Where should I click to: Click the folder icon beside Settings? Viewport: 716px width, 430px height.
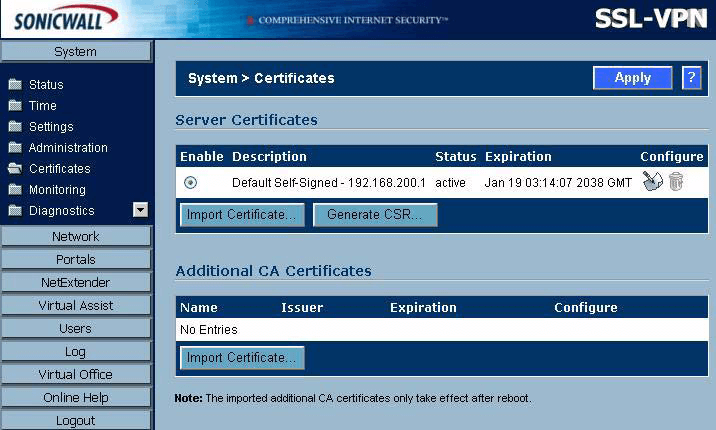pos(15,126)
